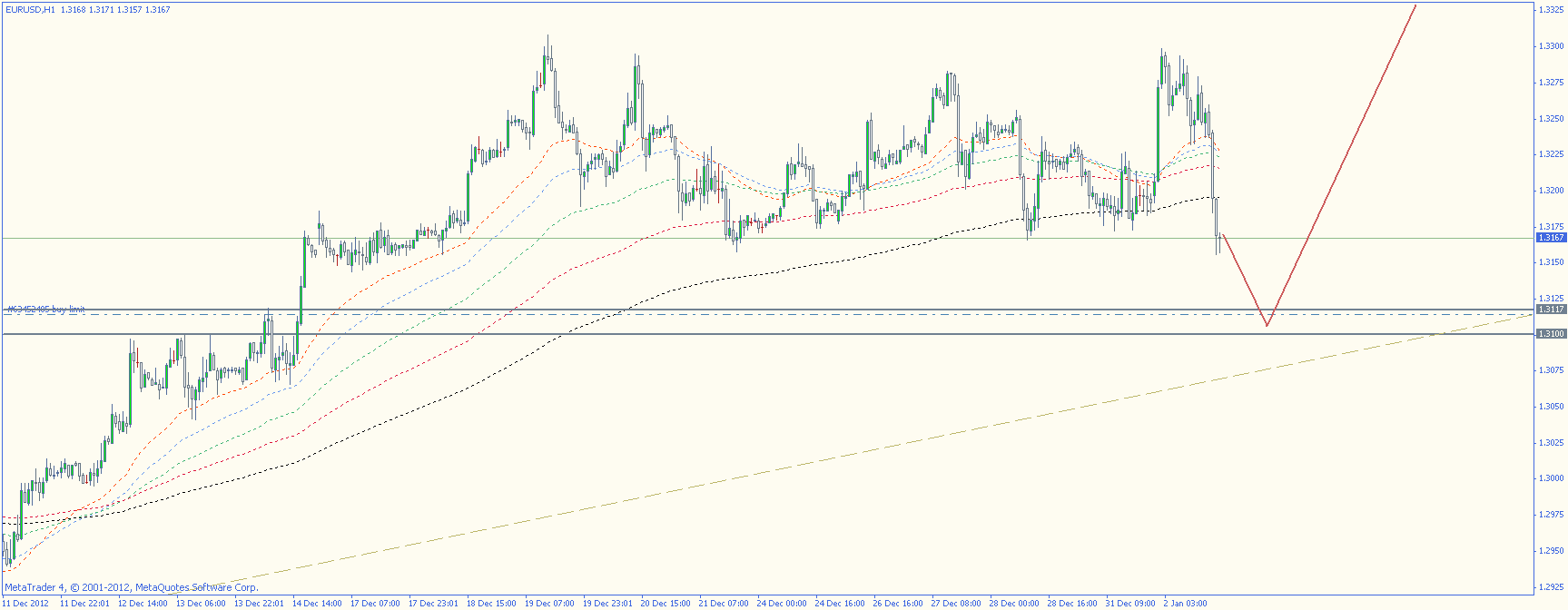Click the bottom point of red V-shaped projection
Screen dimensions: 1568x610
point(1267,325)
